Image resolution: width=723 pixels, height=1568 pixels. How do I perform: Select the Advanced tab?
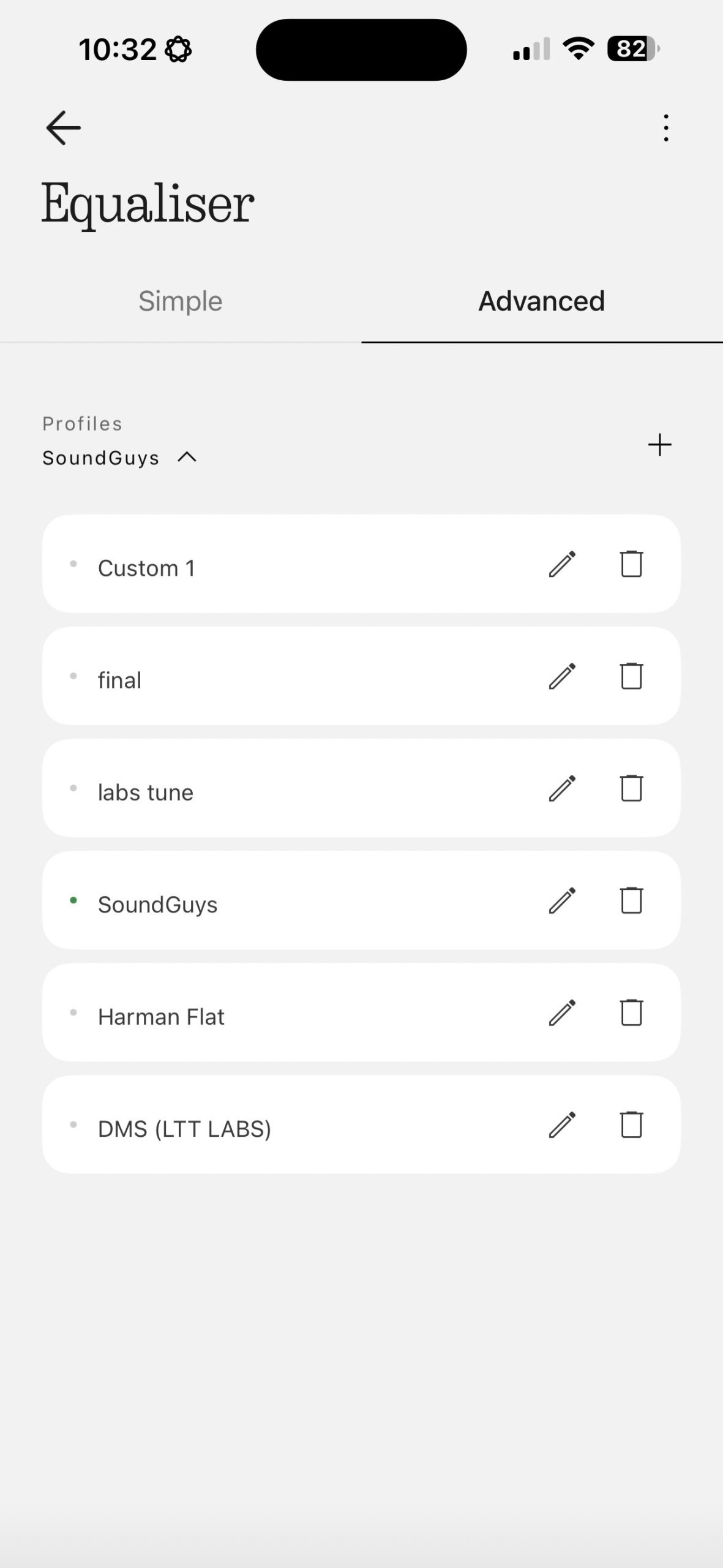pyautogui.click(x=542, y=301)
